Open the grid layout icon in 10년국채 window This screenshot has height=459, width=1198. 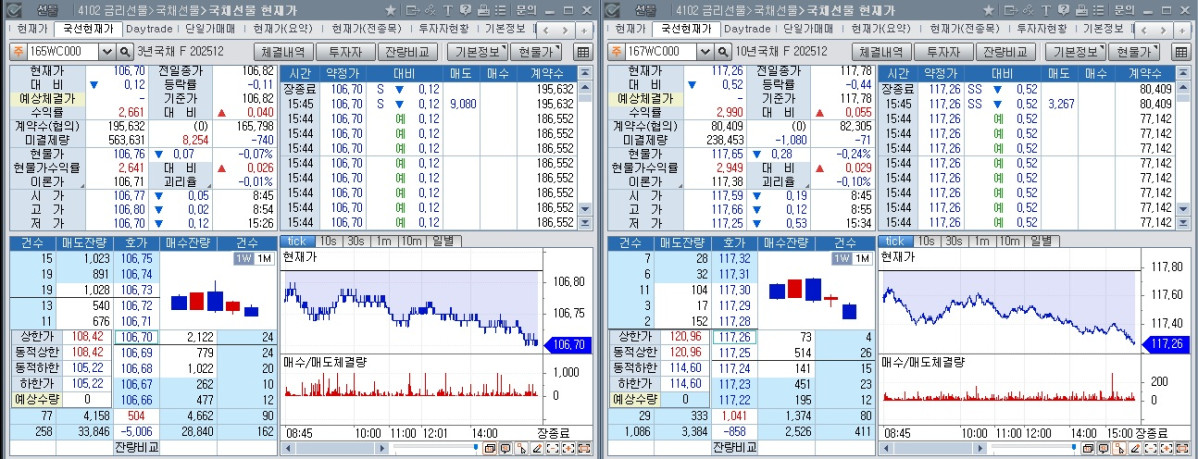1181,52
